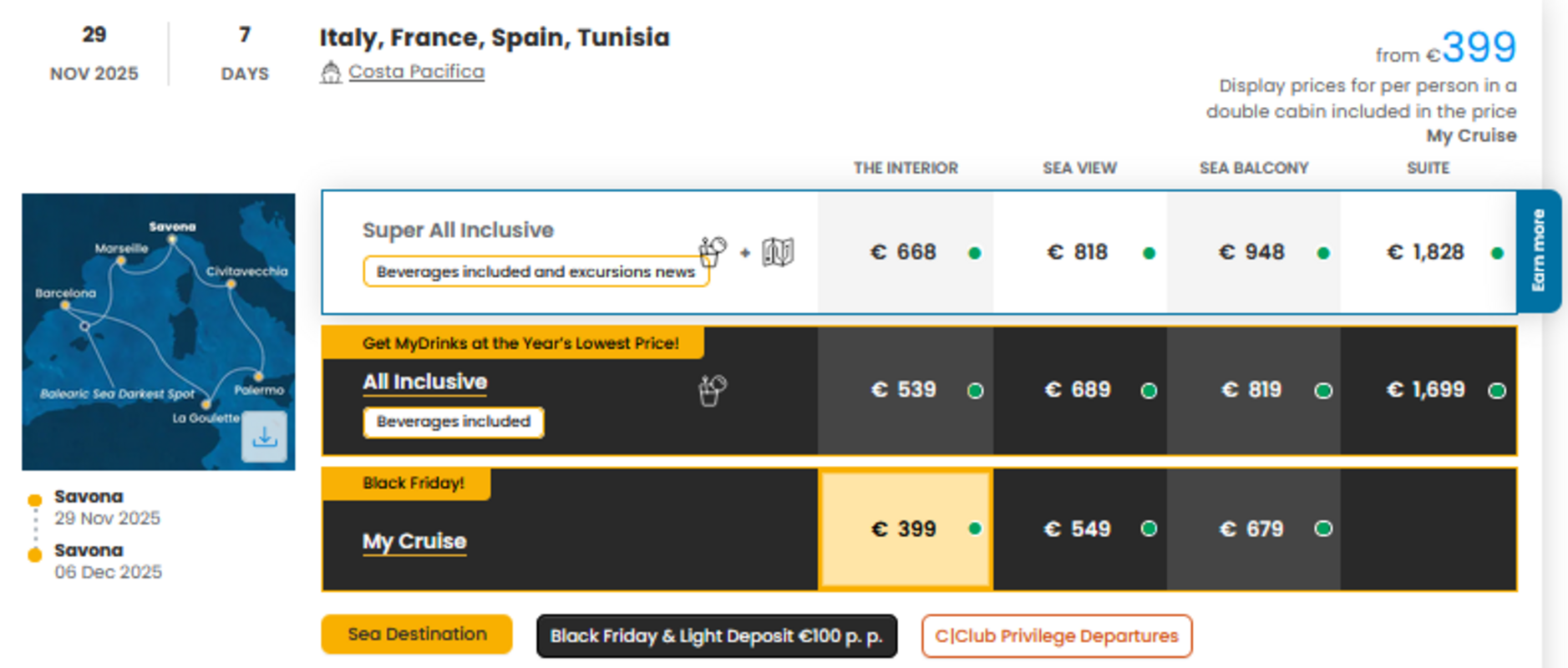Click the Beverages included label in All Inclusive

(x=453, y=422)
